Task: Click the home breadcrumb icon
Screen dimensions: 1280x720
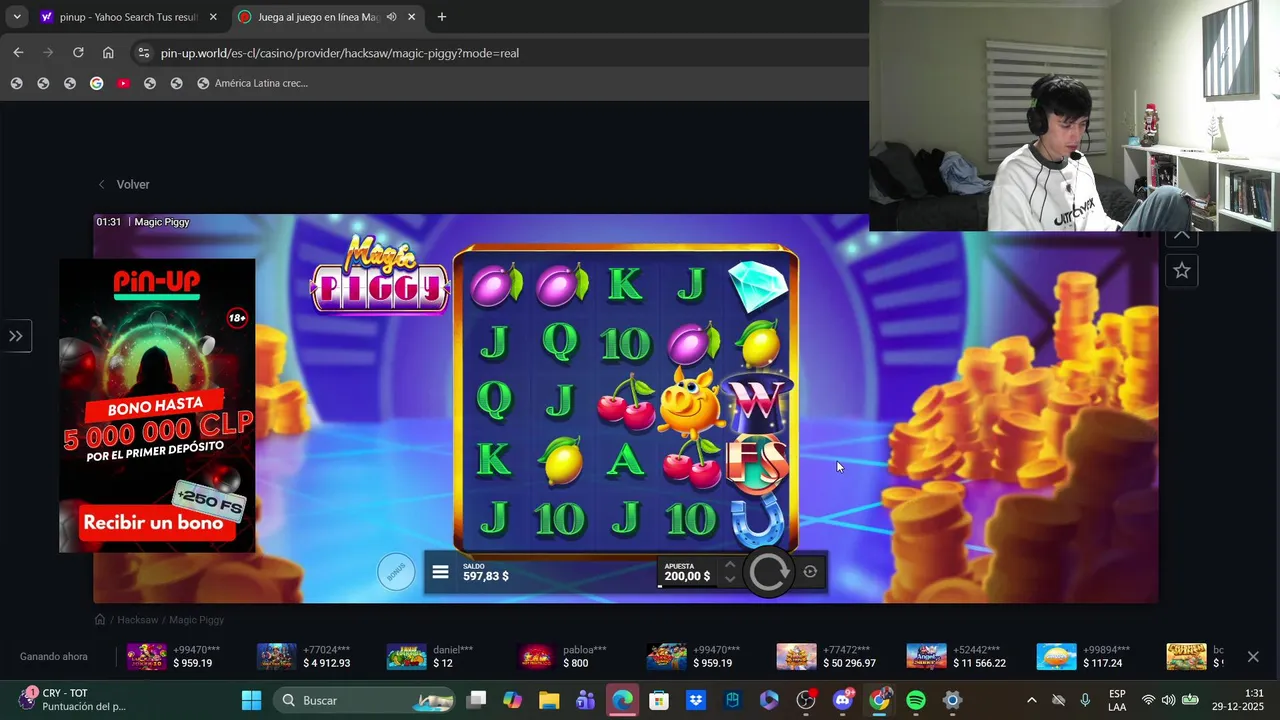Action: tap(100, 620)
